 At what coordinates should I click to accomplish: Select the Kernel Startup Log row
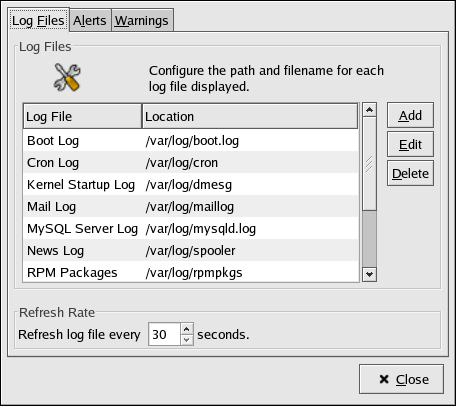191,185
